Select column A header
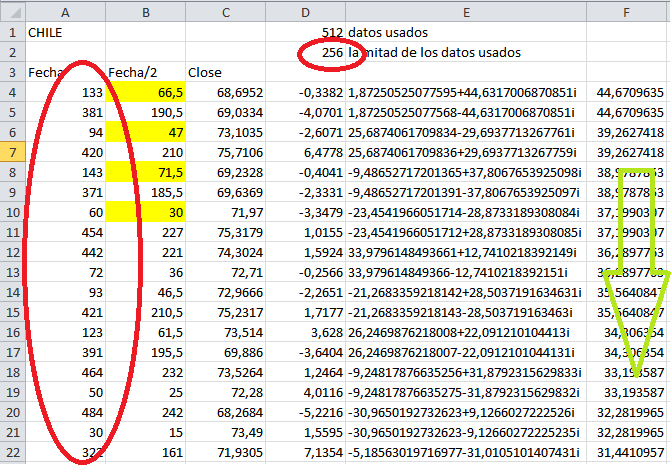The height and width of the screenshot is (466, 672). [x=66, y=11]
